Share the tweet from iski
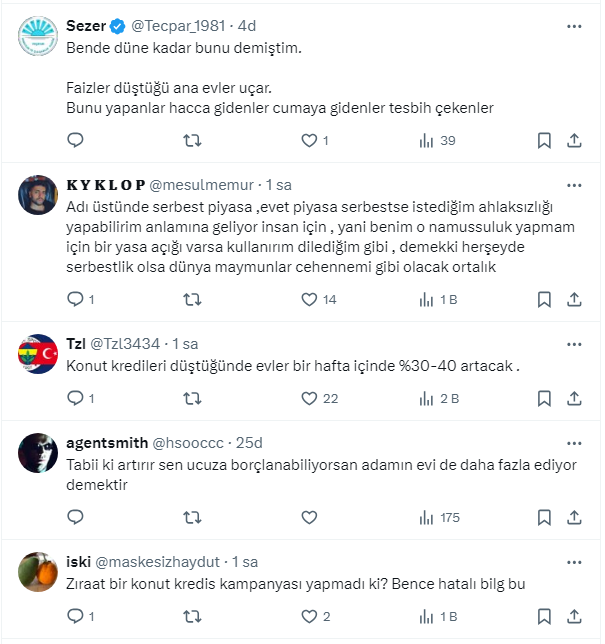The width and height of the screenshot is (605, 644). coord(575,616)
